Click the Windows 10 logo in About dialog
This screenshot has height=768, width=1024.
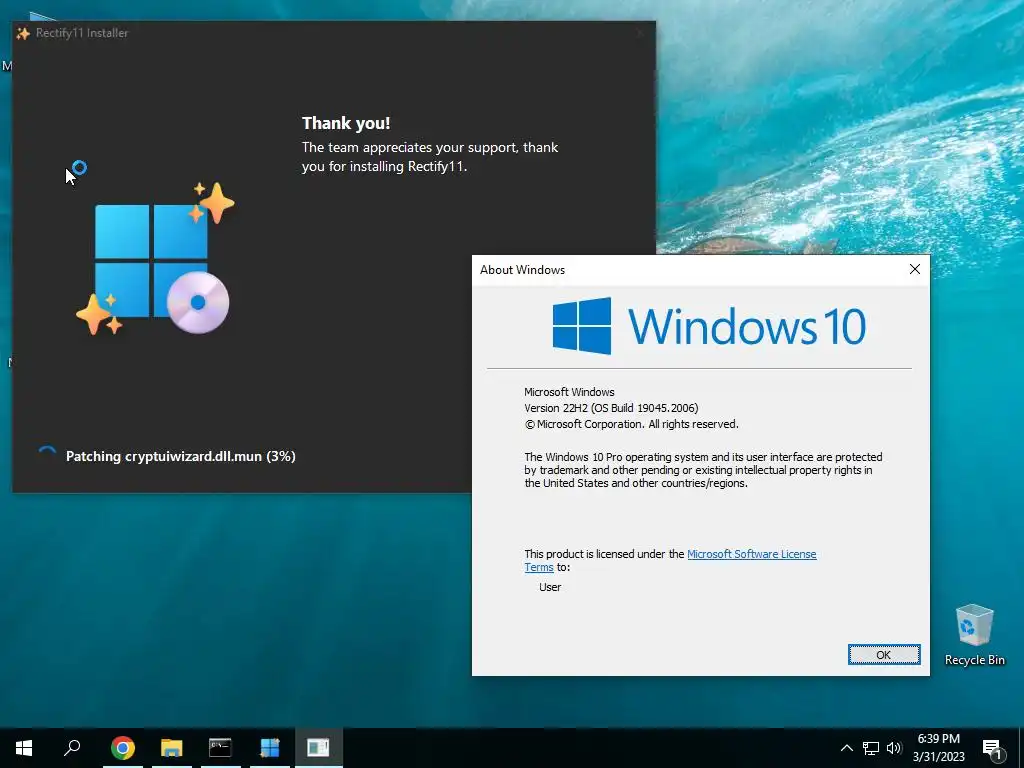709,326
